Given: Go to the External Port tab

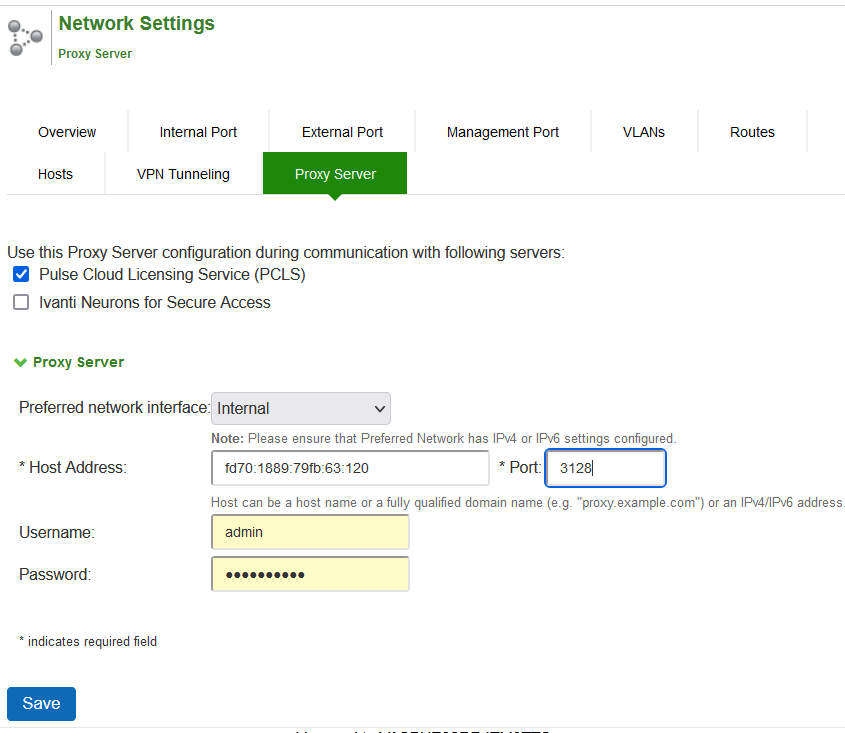Looking at the screenshot, I should coord(342,132).
